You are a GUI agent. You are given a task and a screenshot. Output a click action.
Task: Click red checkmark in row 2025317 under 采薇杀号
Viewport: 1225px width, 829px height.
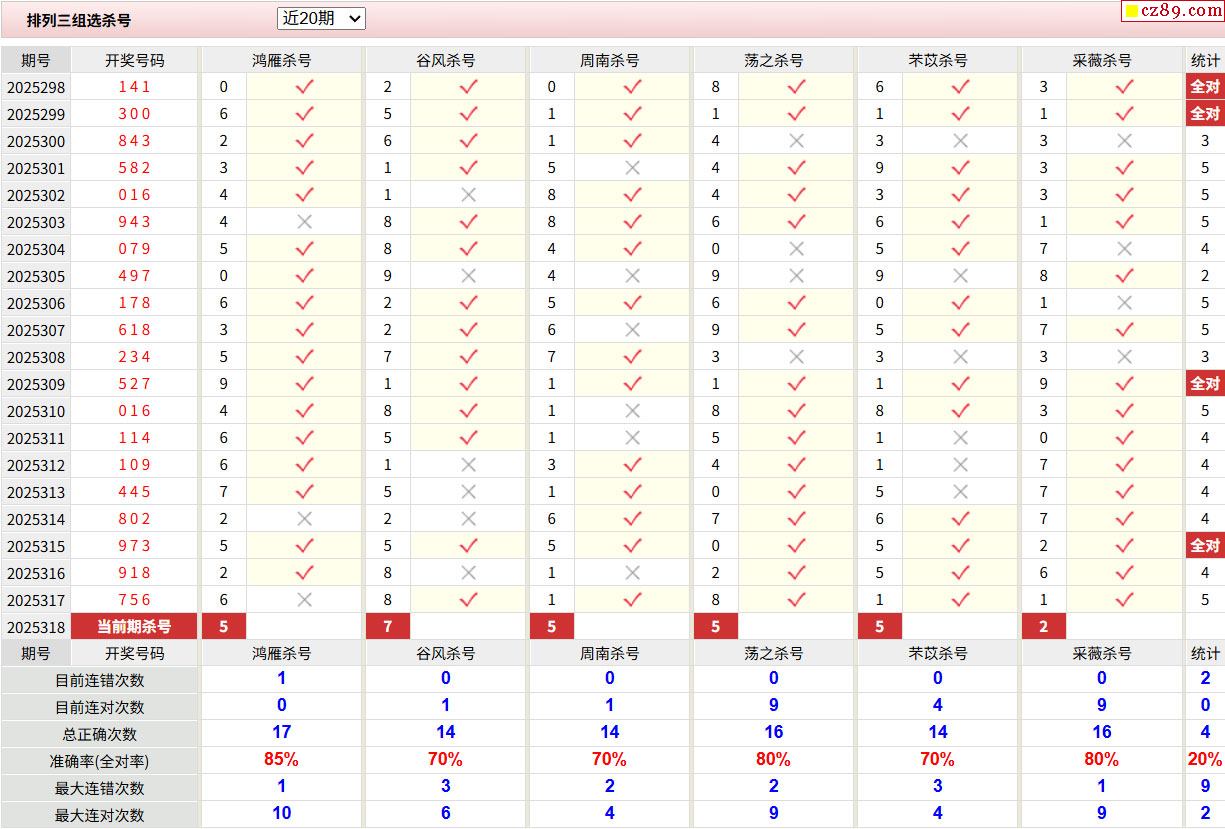[x=1124, y=600]
